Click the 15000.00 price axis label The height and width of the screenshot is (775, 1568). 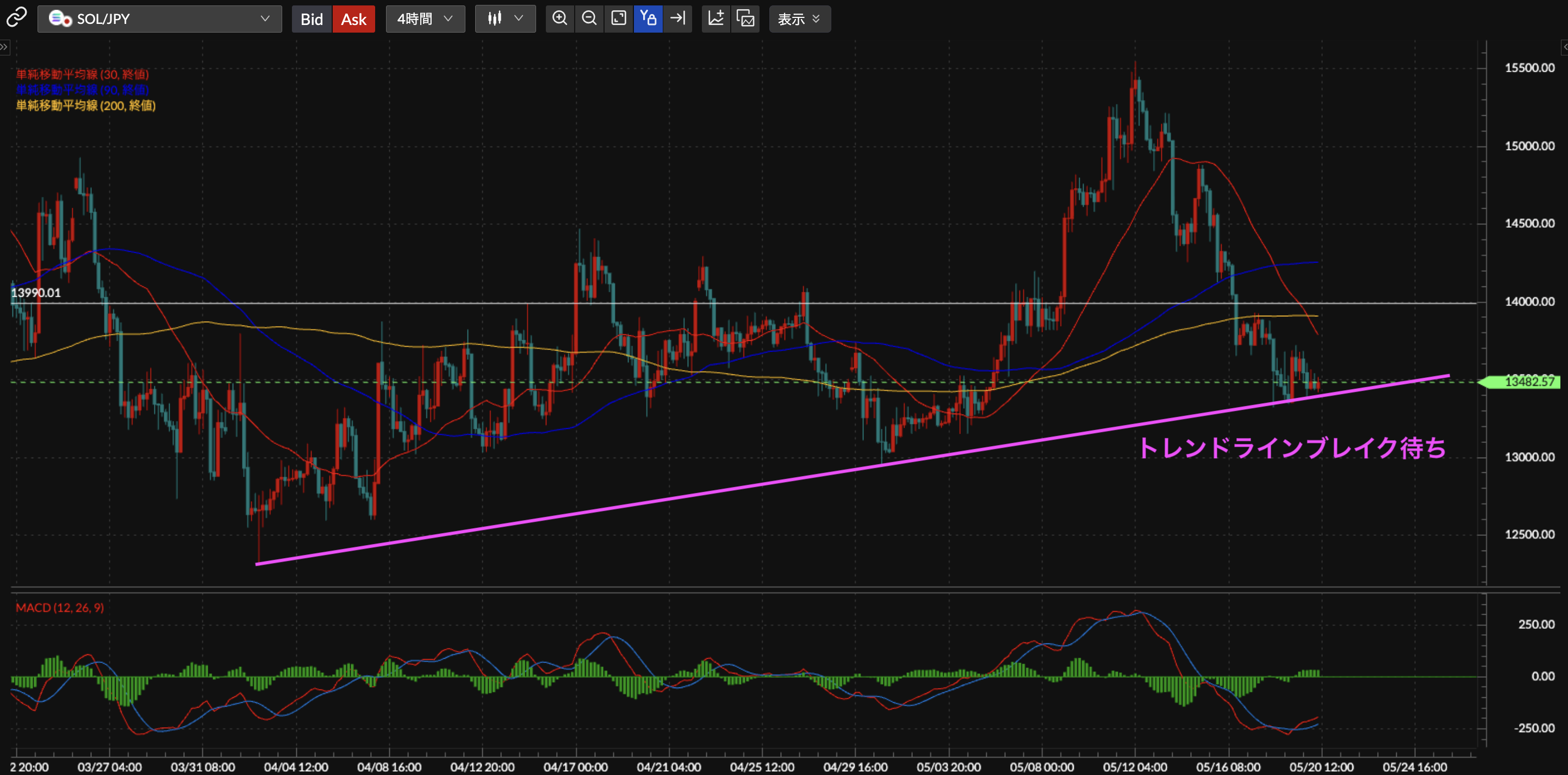point(1529,146)
